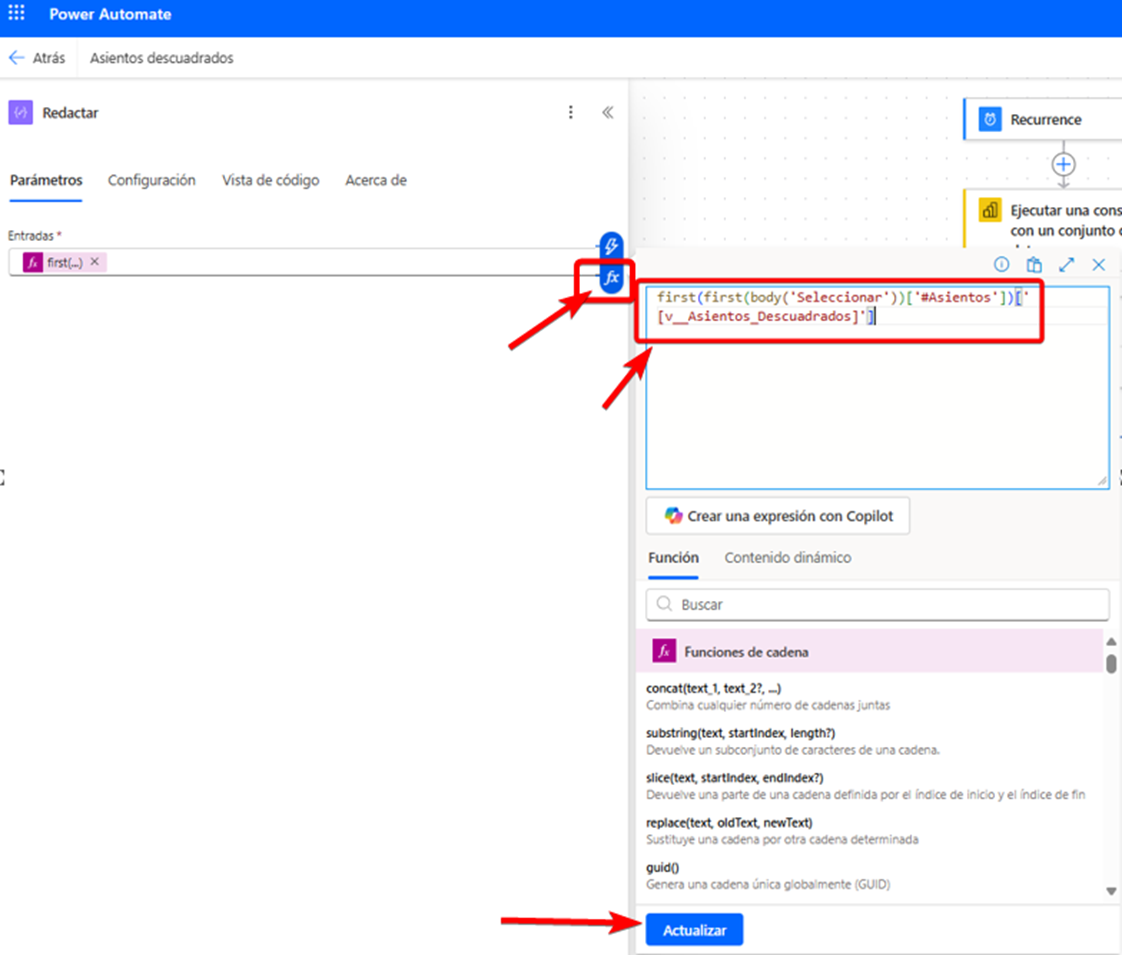Image resolution: width=1122 pixels, height=955 pixels.
Task: Close the expression editor popup
Action: coord(1099,265)
